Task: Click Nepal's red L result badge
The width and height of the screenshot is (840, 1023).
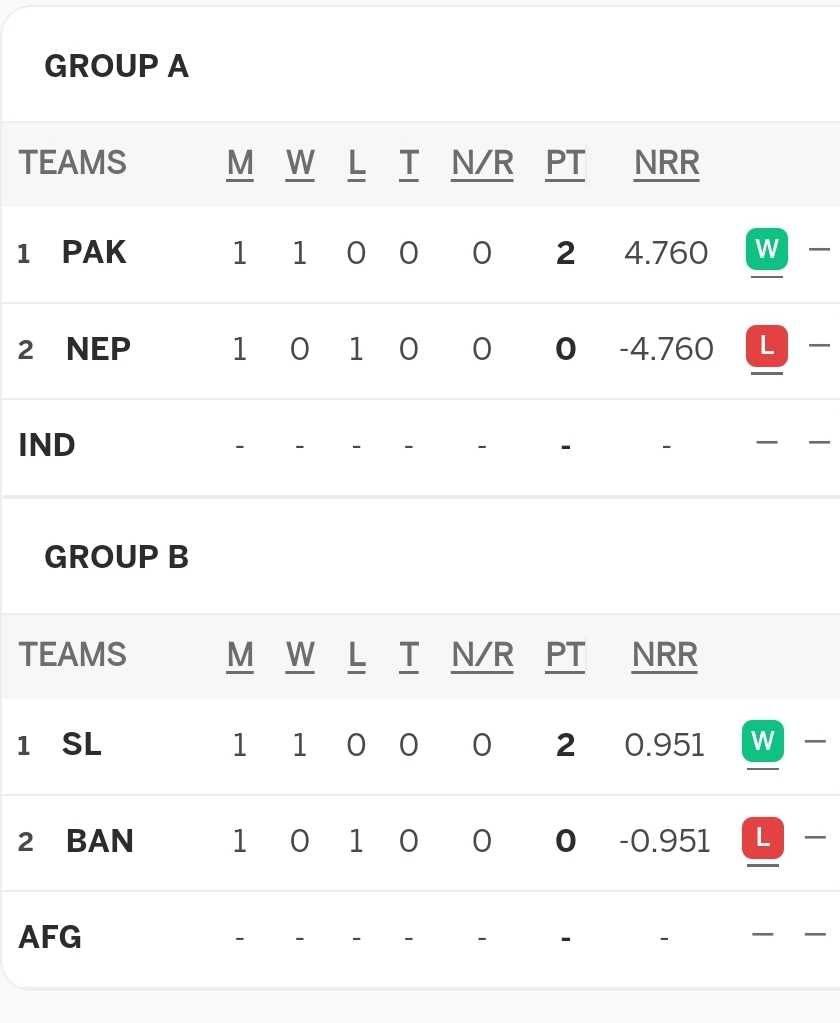Action: pos(766,345)
